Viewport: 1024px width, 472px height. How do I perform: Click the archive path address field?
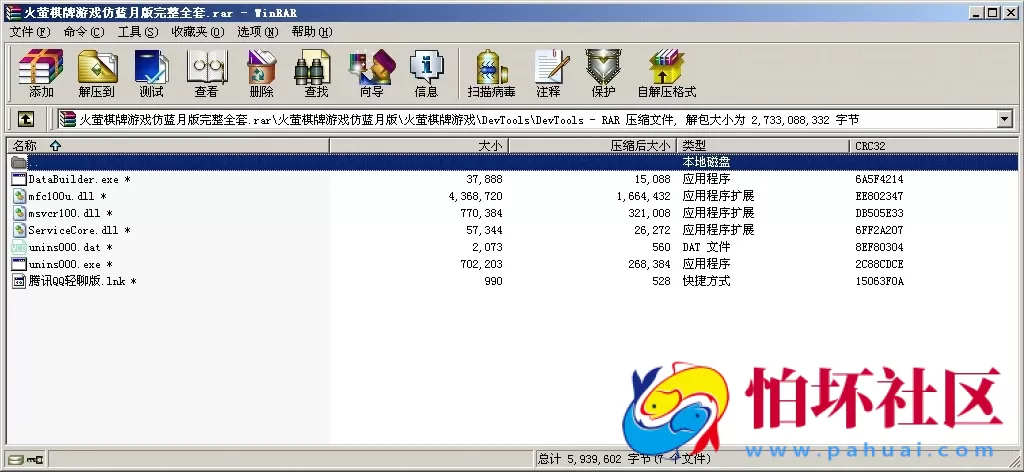tap(527, 119)
